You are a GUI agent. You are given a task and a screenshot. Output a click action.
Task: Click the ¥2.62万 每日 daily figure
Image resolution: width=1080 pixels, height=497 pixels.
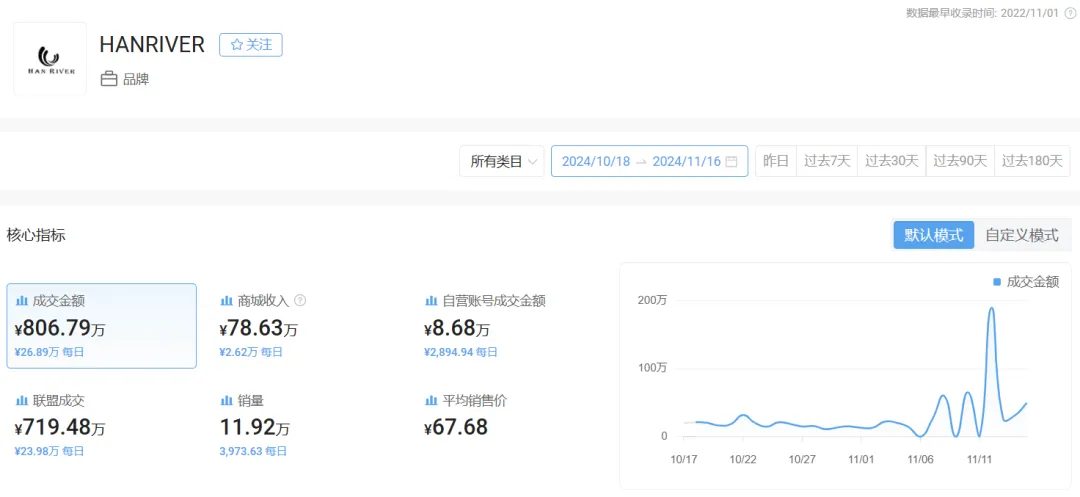251,352
